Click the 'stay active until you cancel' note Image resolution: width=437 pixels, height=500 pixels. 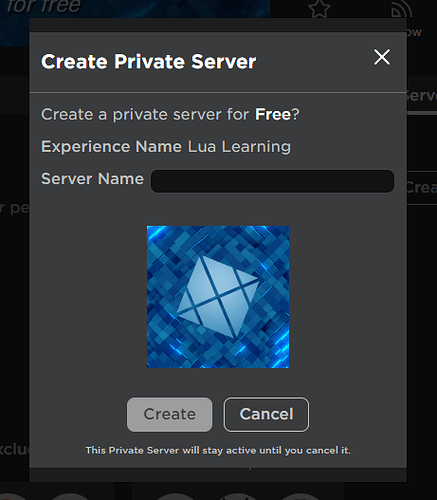[x=218, y=450]
